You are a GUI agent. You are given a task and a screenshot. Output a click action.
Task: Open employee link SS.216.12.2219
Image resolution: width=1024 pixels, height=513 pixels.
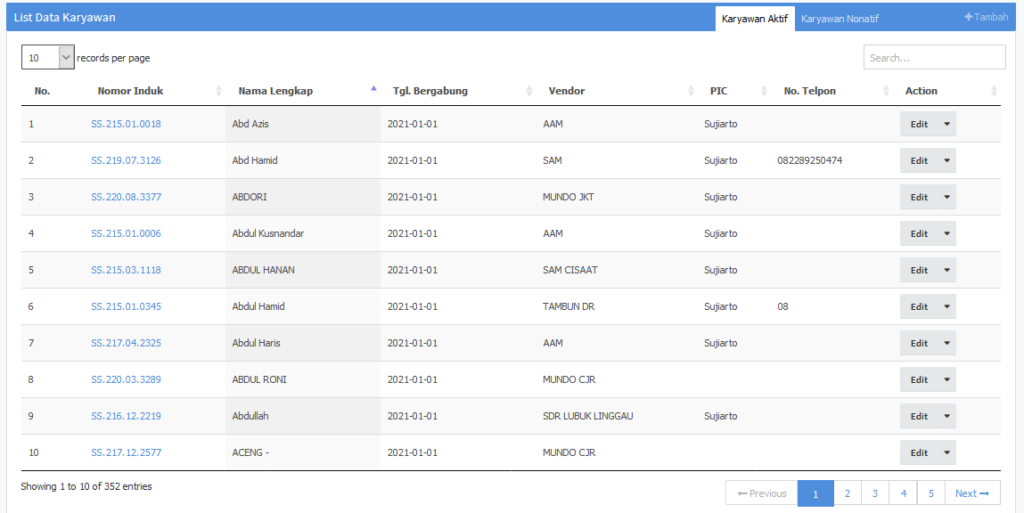click(126, 416)
